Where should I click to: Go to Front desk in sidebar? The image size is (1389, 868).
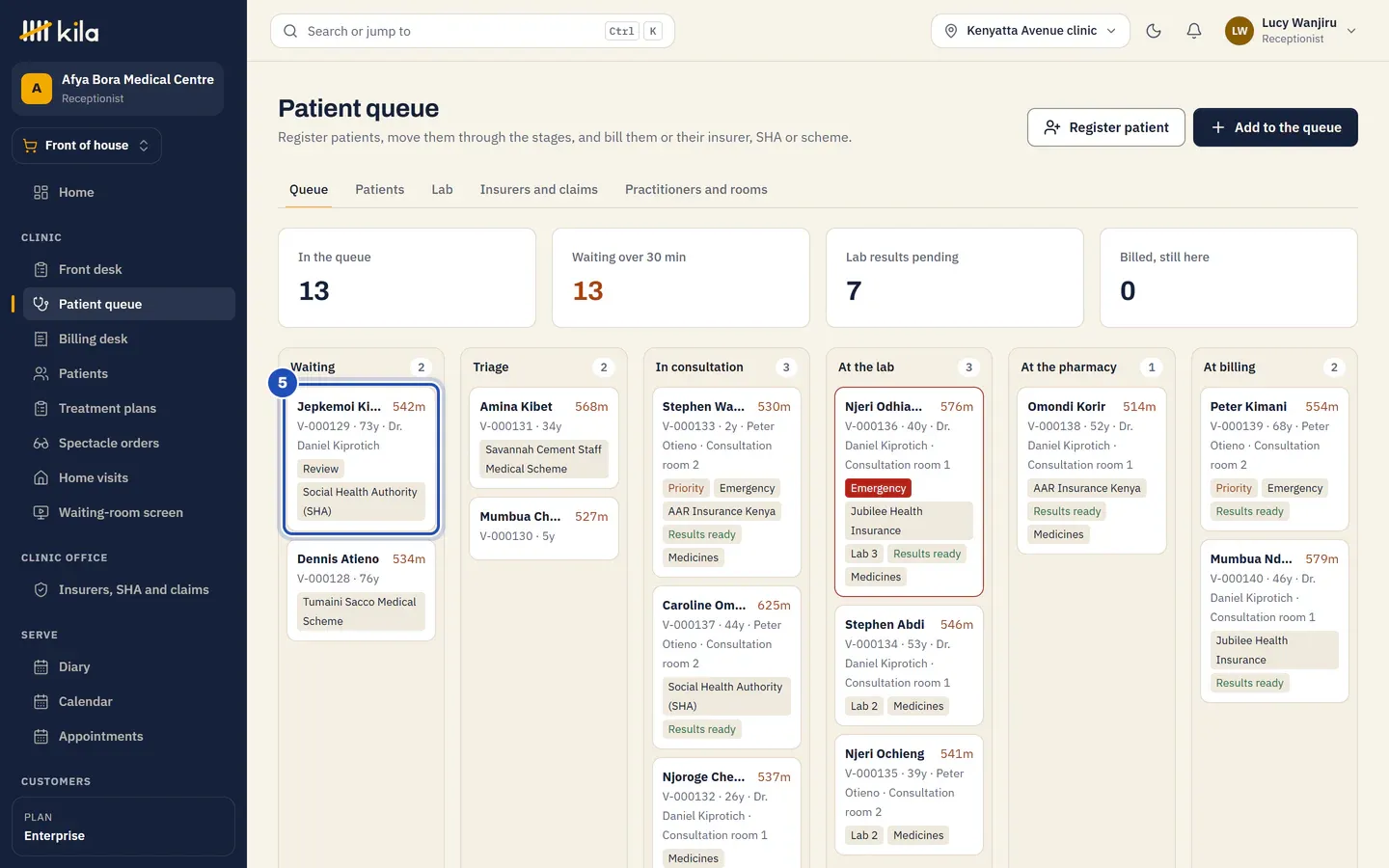(129, 269)
